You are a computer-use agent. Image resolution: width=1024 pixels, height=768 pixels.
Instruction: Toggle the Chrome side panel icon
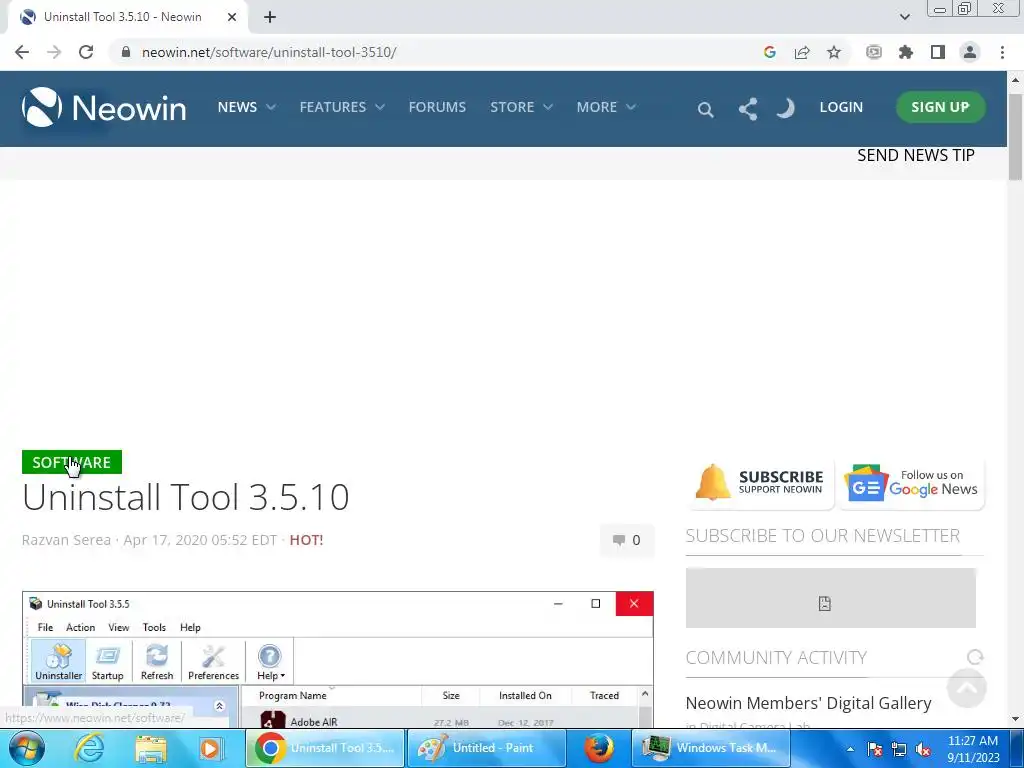pos(937,52)
